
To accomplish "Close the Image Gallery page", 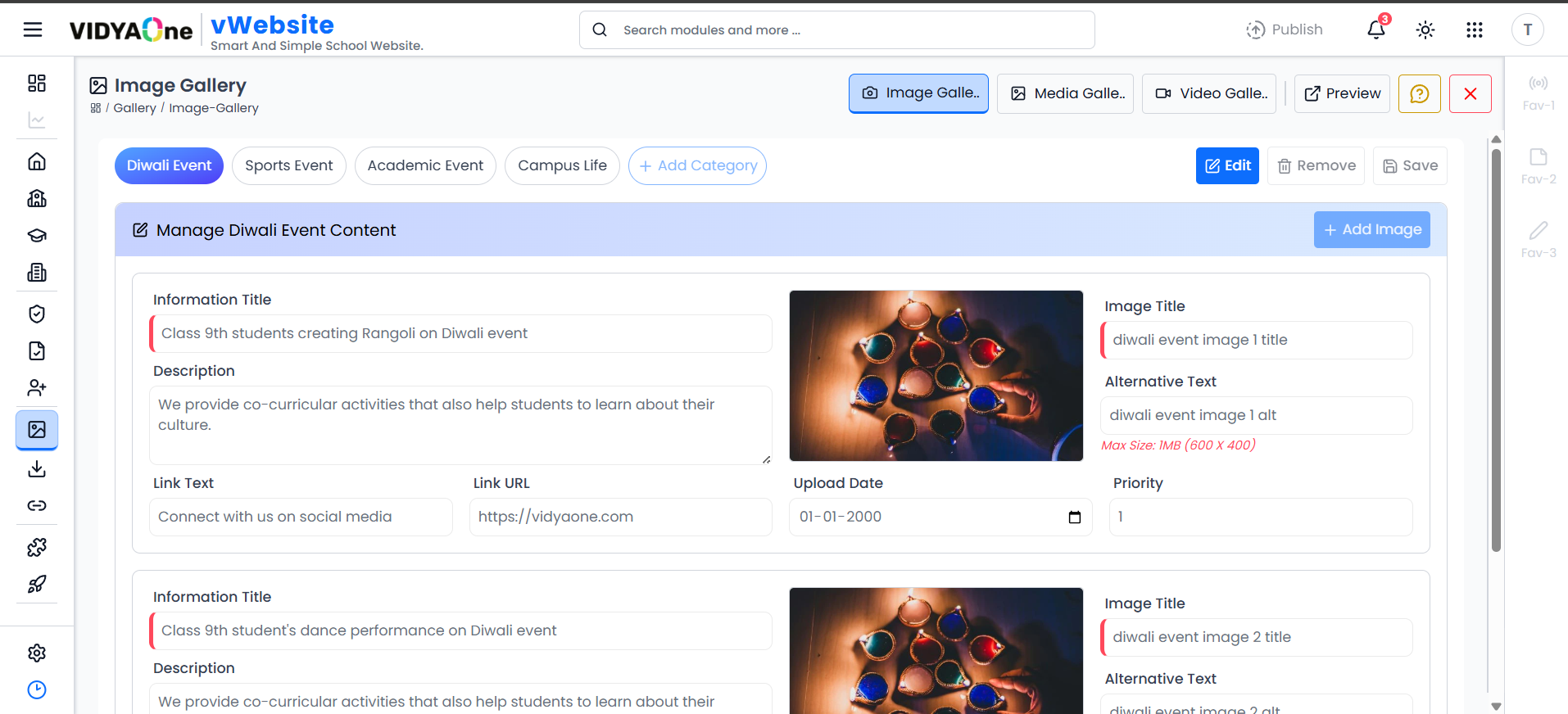I will [x=1471, y=93].
